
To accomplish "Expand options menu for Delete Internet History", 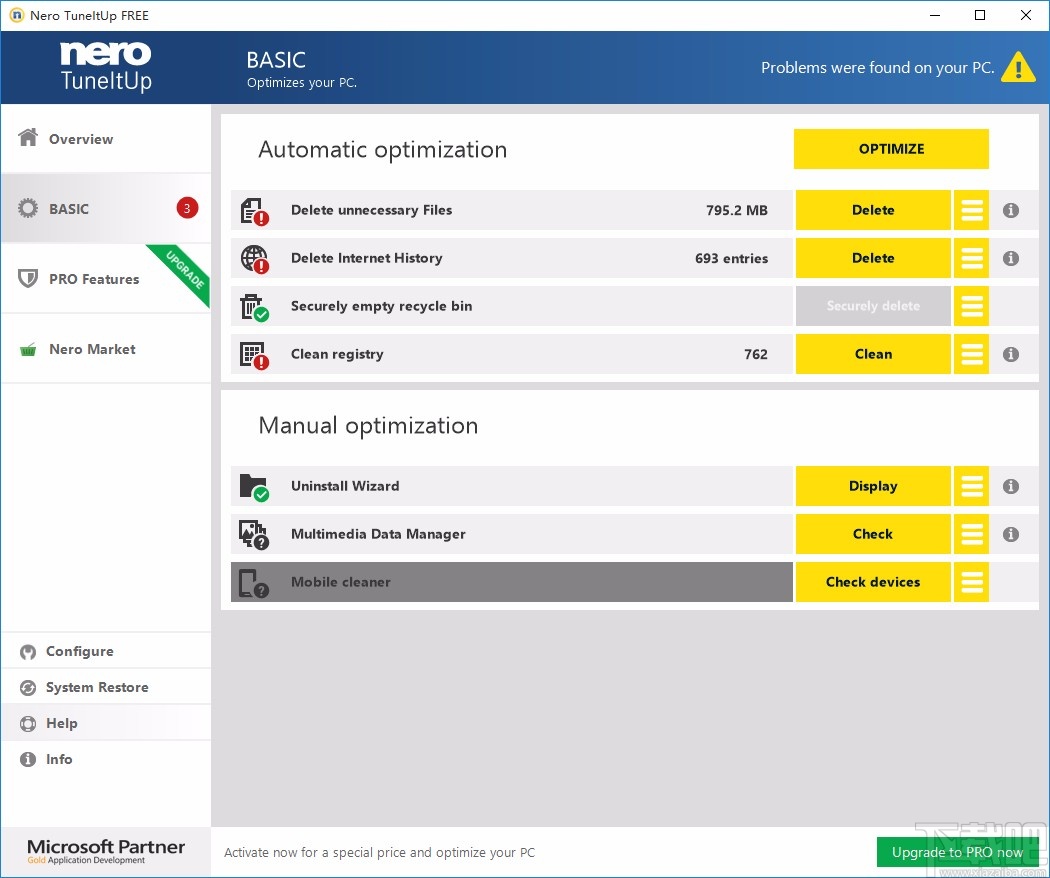I will click(x=972, y=258).
